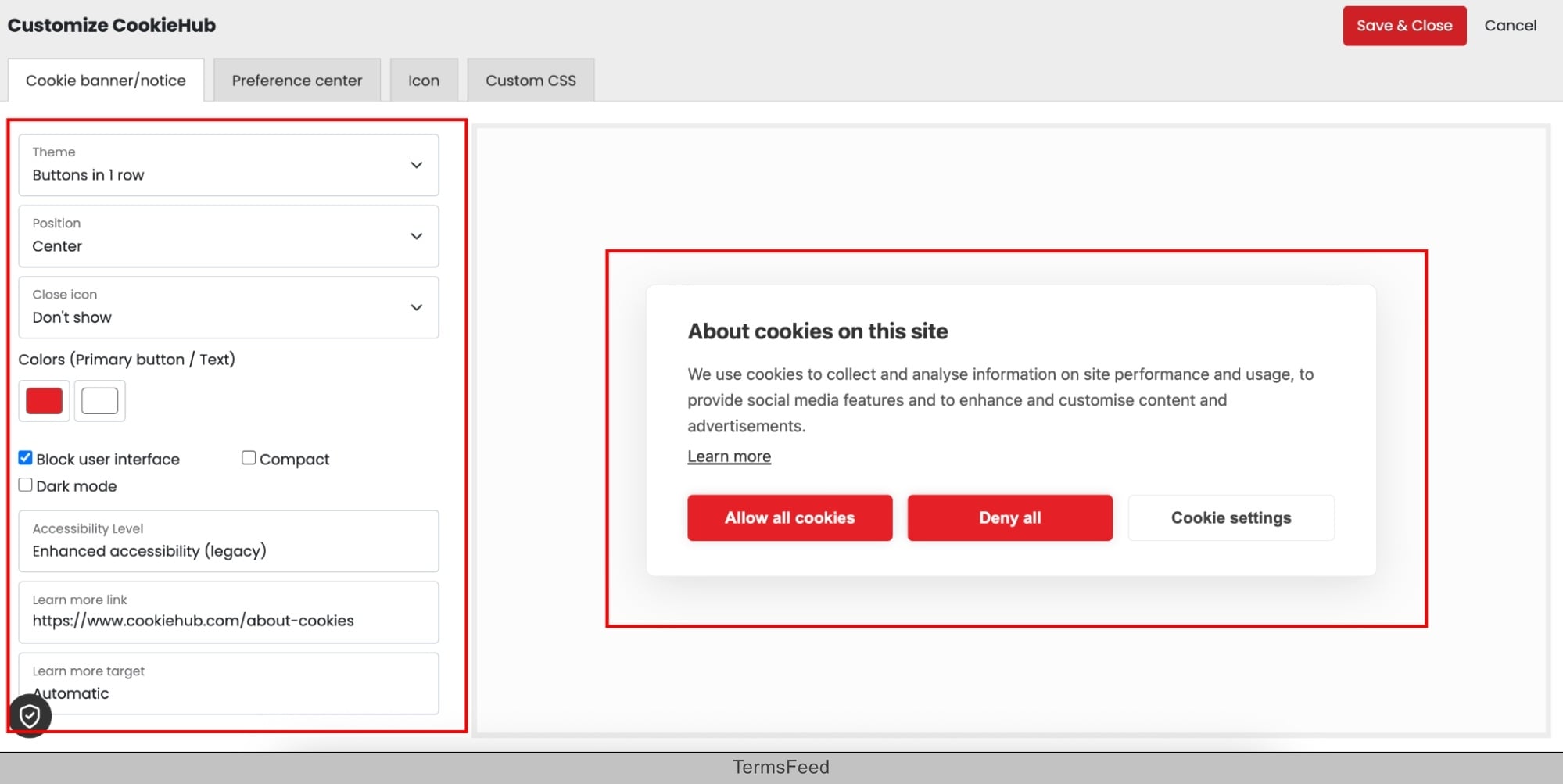Click the Cookie settings button in the preview
Viewport: 1563px width, 784px height.
pyautogui.click(x=1231, y=517)
